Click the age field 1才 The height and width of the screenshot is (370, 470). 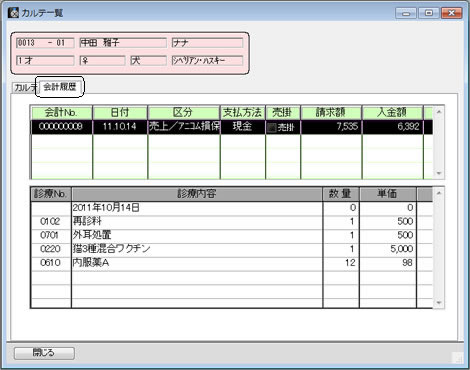point(45,61)
